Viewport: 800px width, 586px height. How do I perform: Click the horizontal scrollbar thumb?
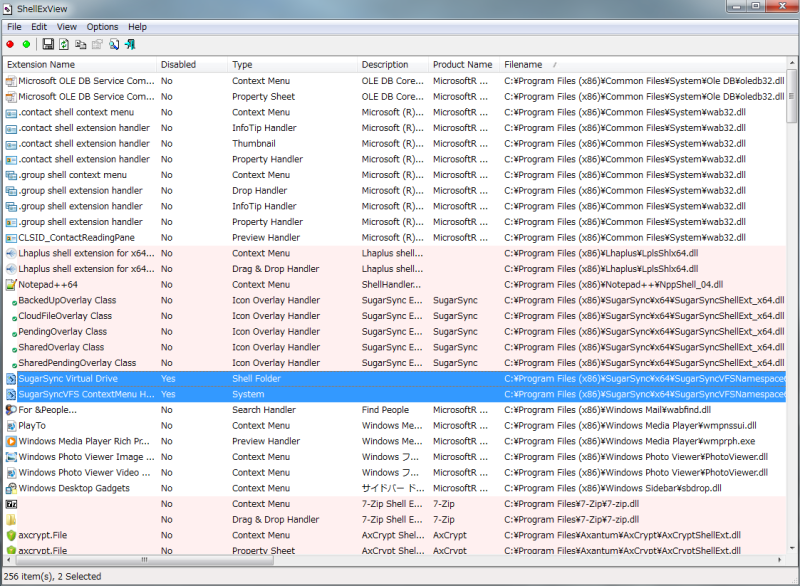pos(144,560)
